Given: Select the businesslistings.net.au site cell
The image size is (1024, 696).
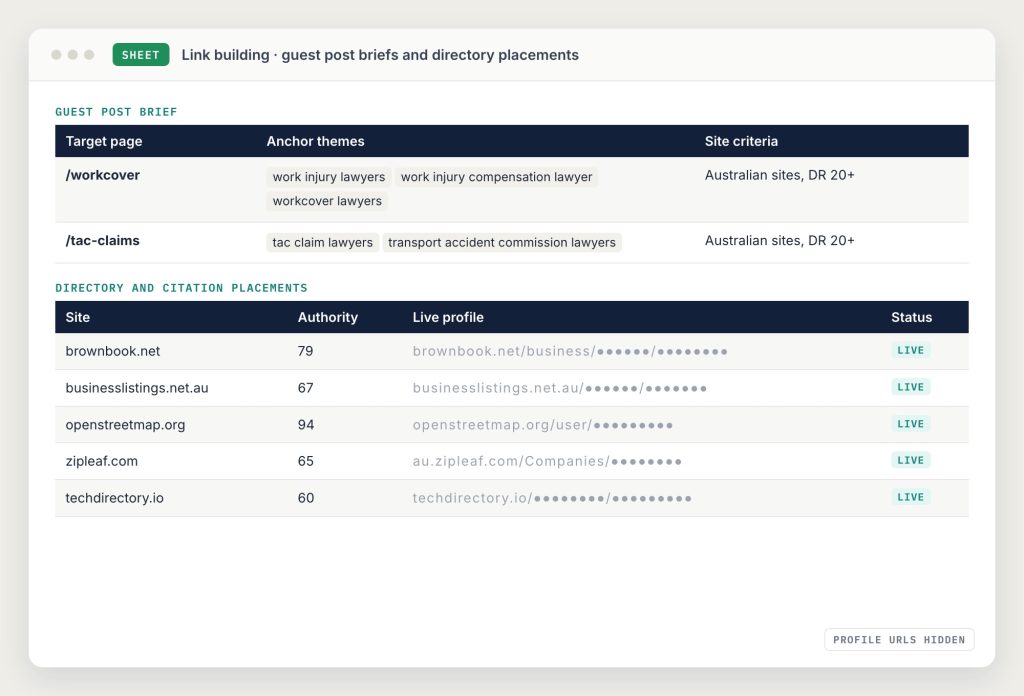Looking at the screenshot, I should point(136,388).
